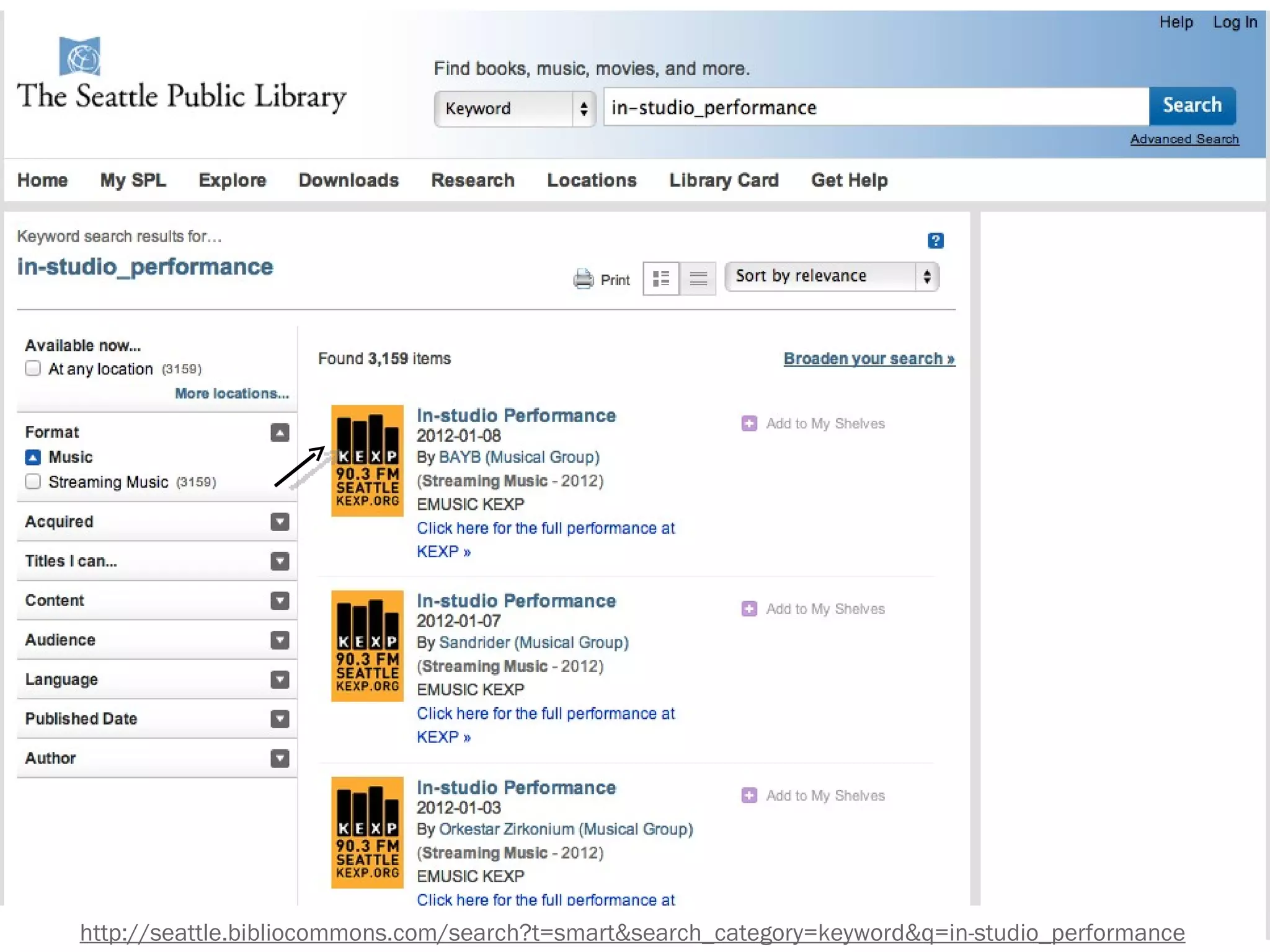The width and height of the screenshot is (1270, 952).
Task: Expand the Audience filter section
Action: coord(280,640)
